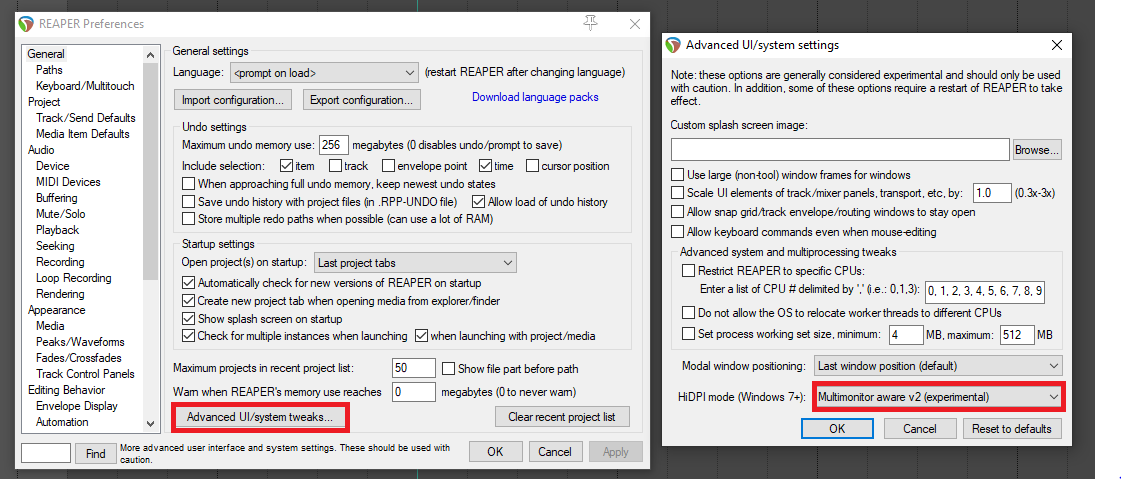Image resolution: width=1121 pixels, height=479 pixels.
Task: Tick the Restrict REAPER to specific CPUs checkbox
Action: point(688,271)
